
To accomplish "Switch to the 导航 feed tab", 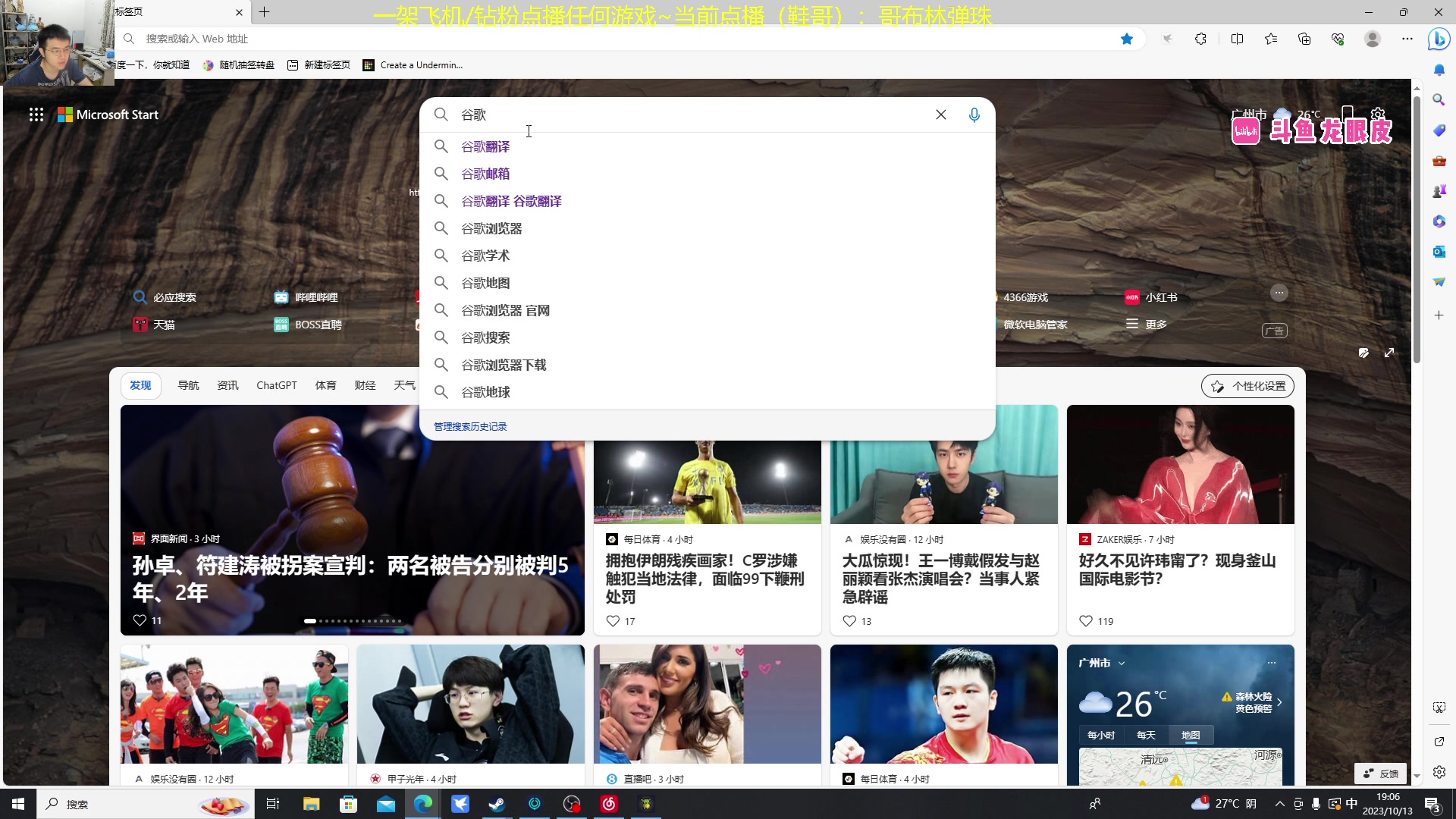I will (188, 385).
